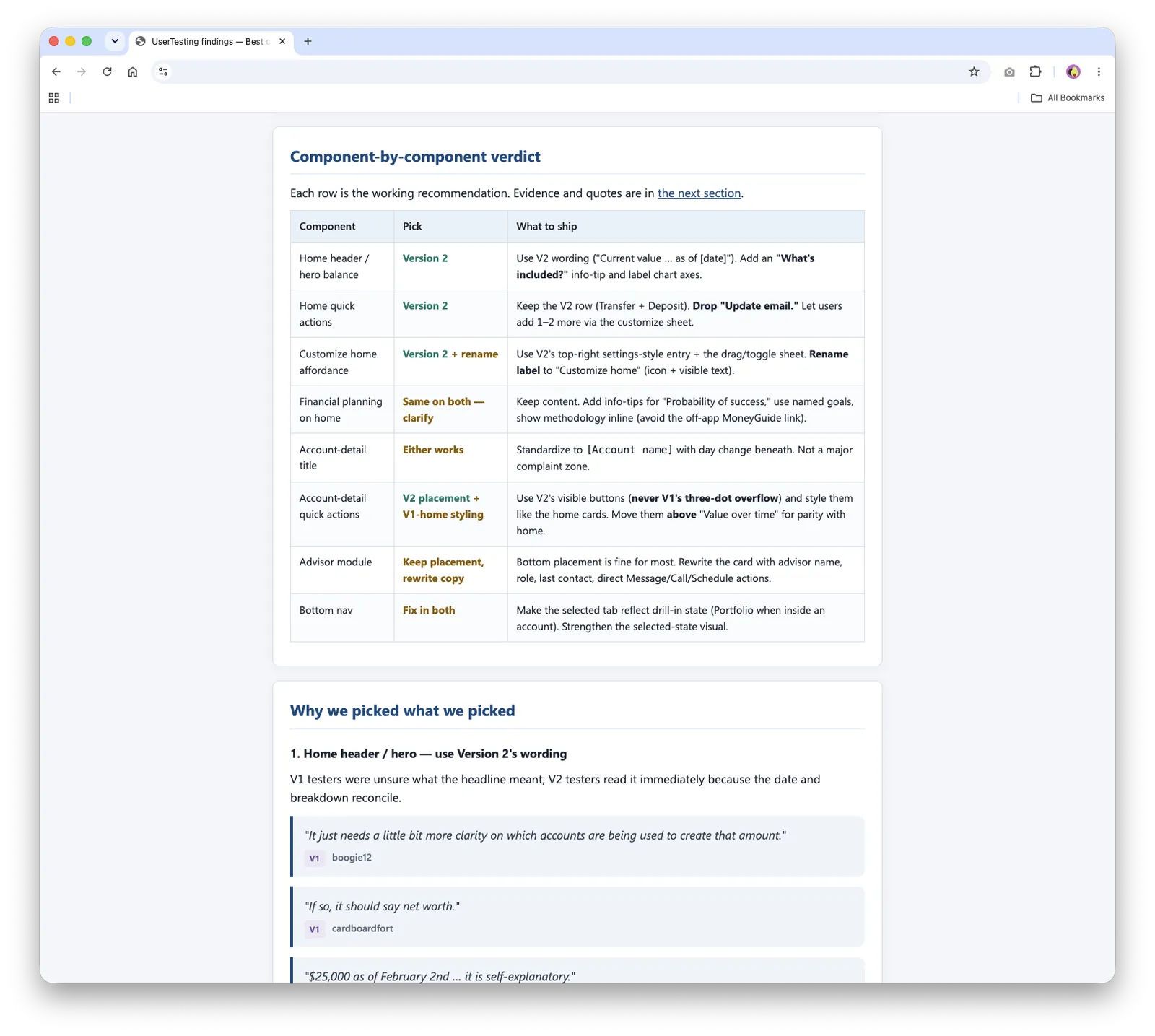Open the browser home page

(133, 71)
